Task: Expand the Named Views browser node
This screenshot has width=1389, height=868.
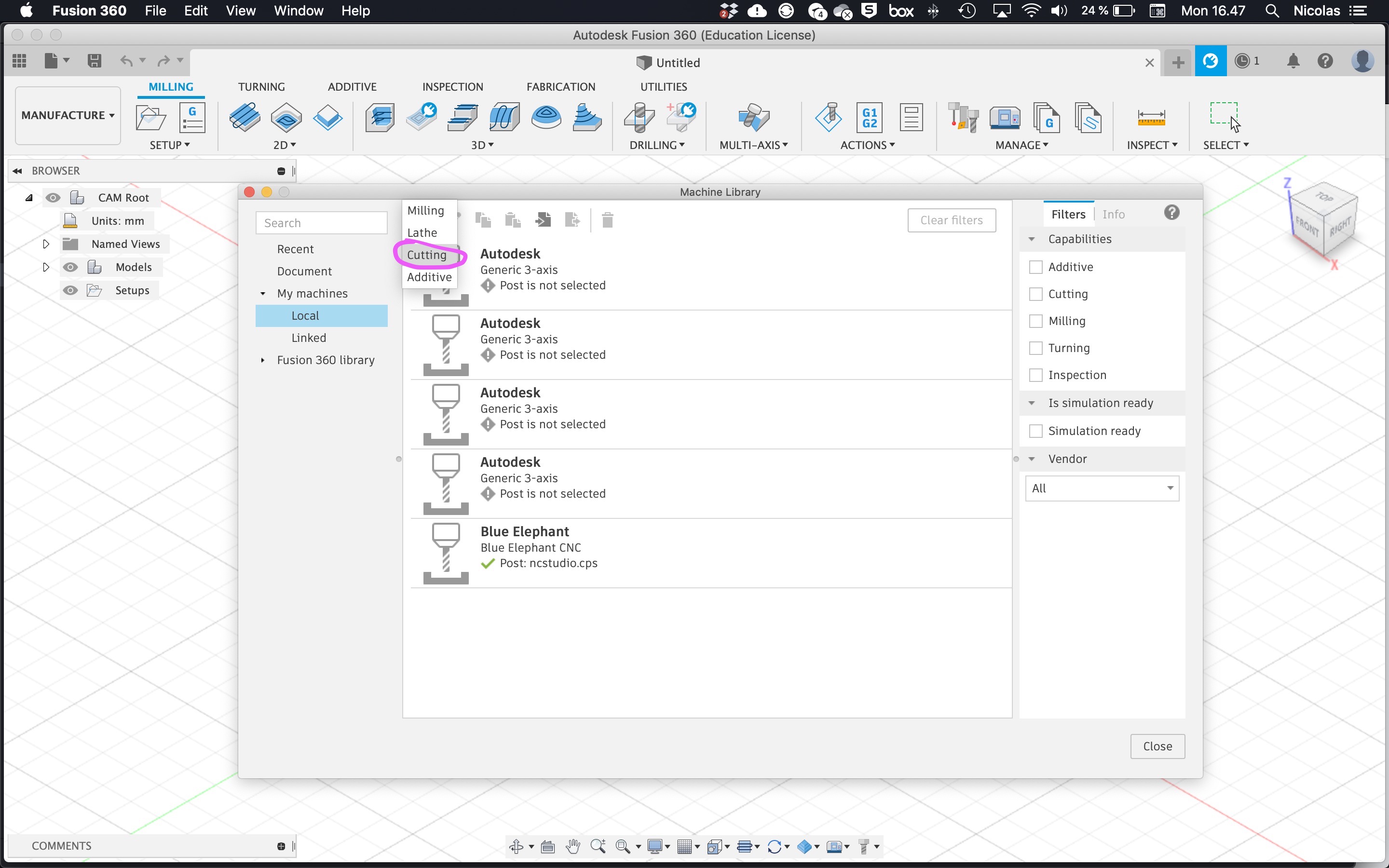Action: [x=46, y=244]
